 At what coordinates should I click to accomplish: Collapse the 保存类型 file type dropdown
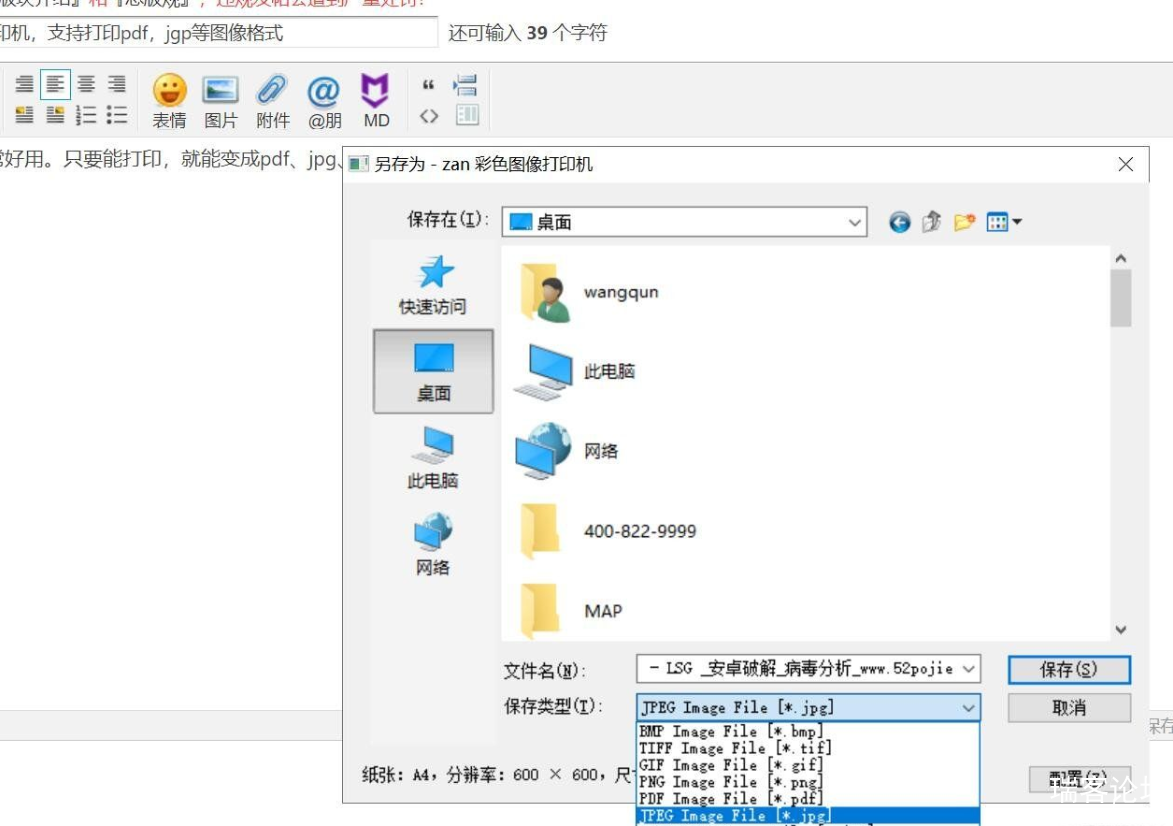[969, 708]
